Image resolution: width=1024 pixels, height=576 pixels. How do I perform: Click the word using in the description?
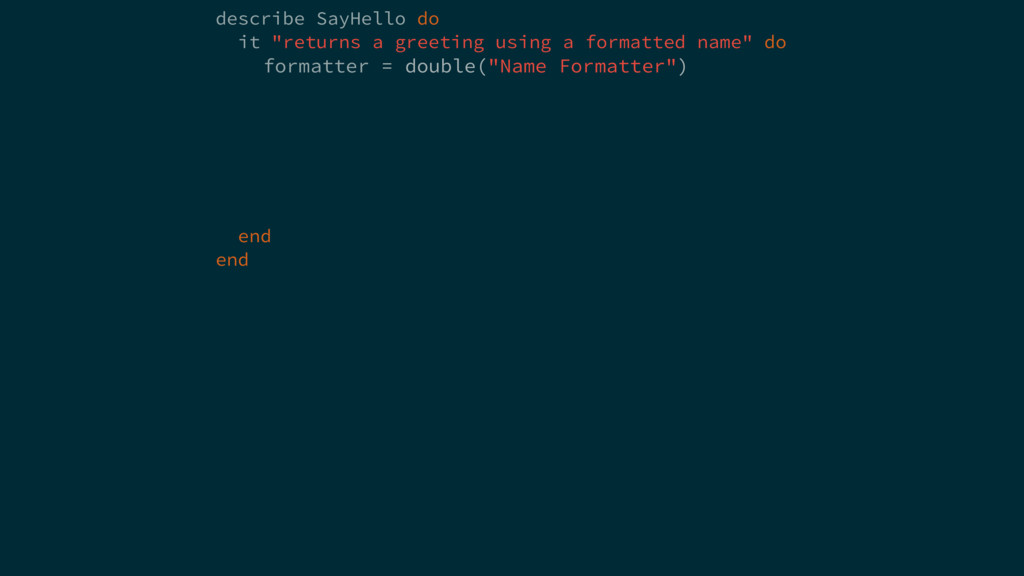click(523, 42)
